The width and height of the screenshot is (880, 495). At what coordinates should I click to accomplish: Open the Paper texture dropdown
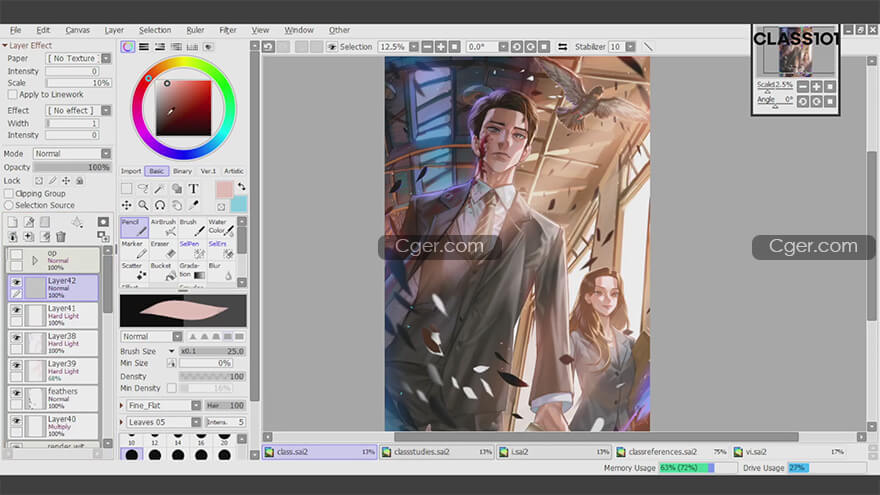(106, 58)
